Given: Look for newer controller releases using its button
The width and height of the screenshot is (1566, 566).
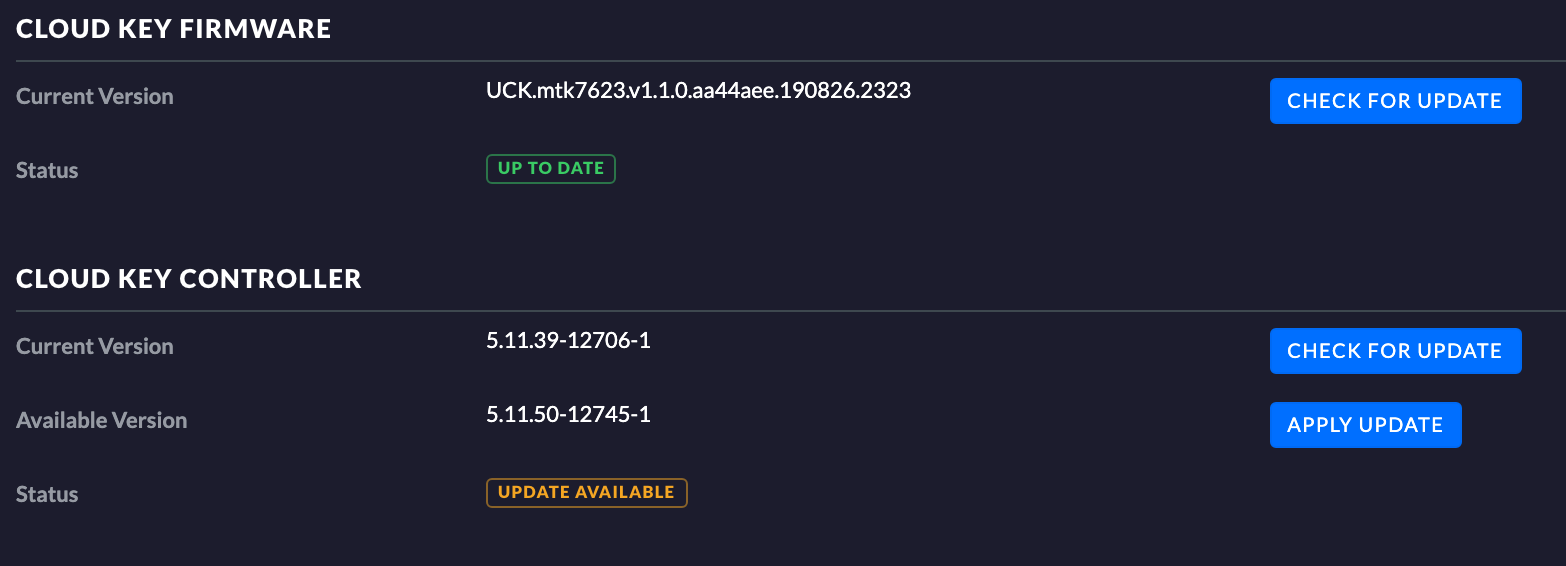Looking at the screenshot, I should point(1395,351).
